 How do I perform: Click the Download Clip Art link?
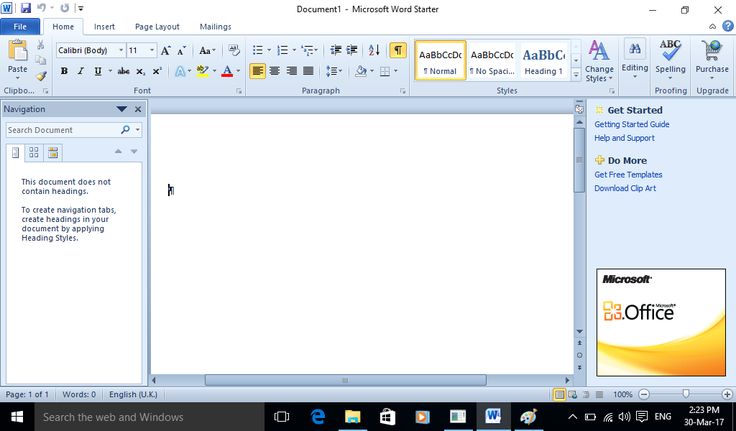(625, 188)
